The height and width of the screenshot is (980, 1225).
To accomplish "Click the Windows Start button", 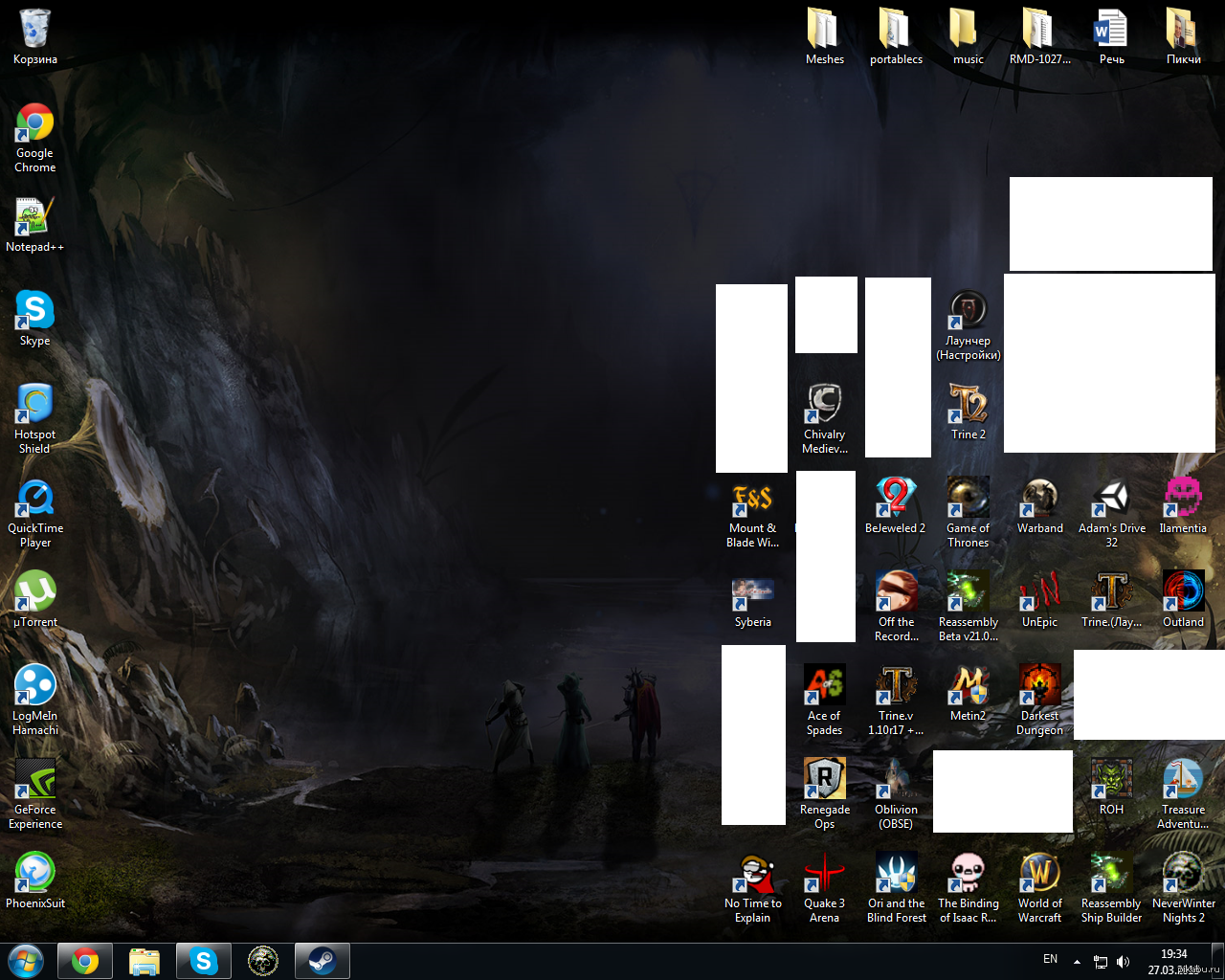I will tap(26, 961).
